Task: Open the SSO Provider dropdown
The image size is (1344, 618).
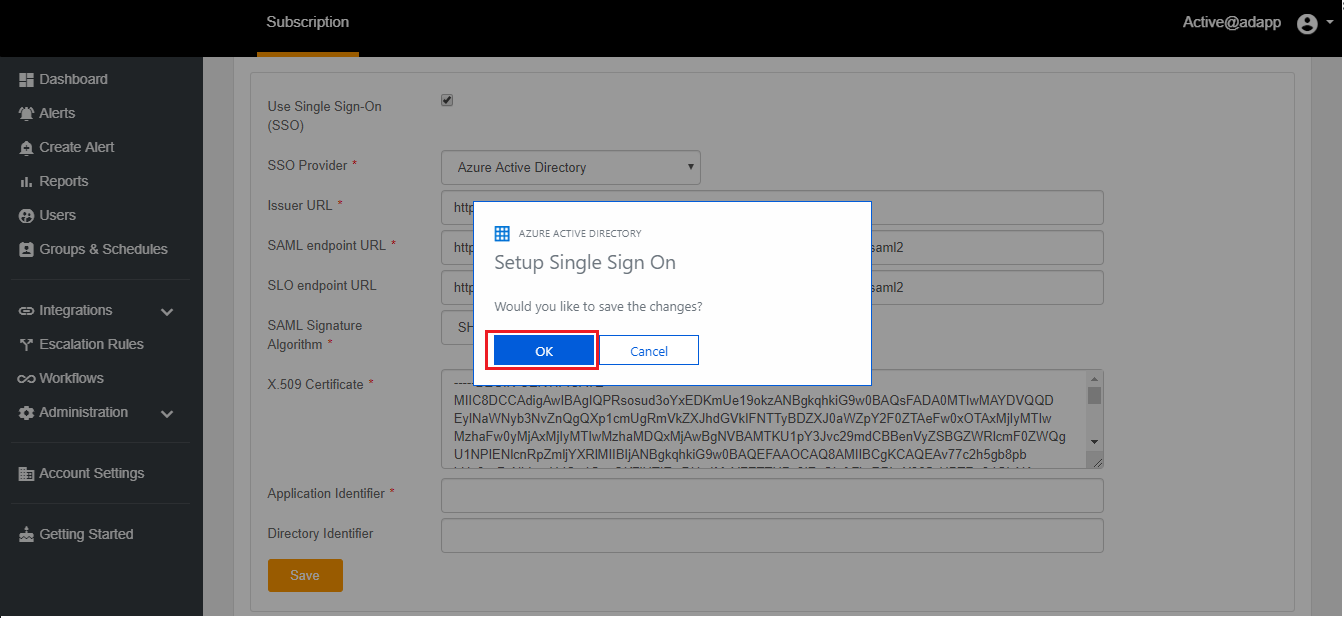Action: 571,167
